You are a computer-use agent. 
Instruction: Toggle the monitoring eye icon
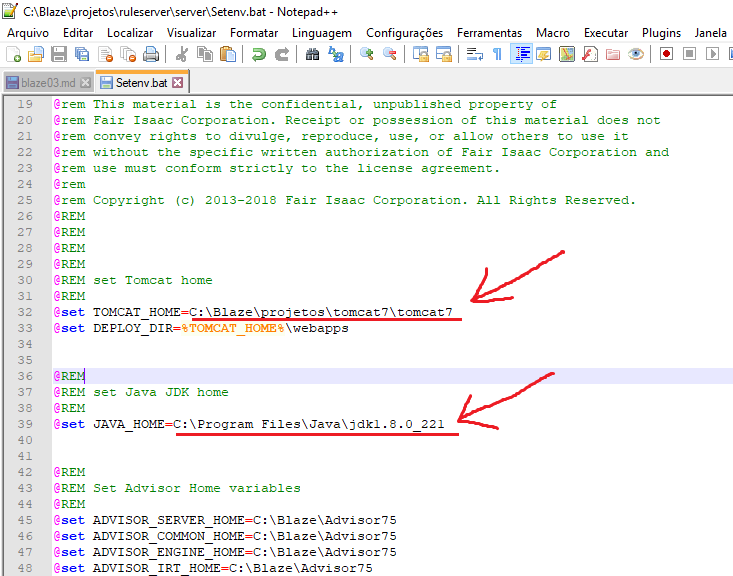tap(635, 54)
